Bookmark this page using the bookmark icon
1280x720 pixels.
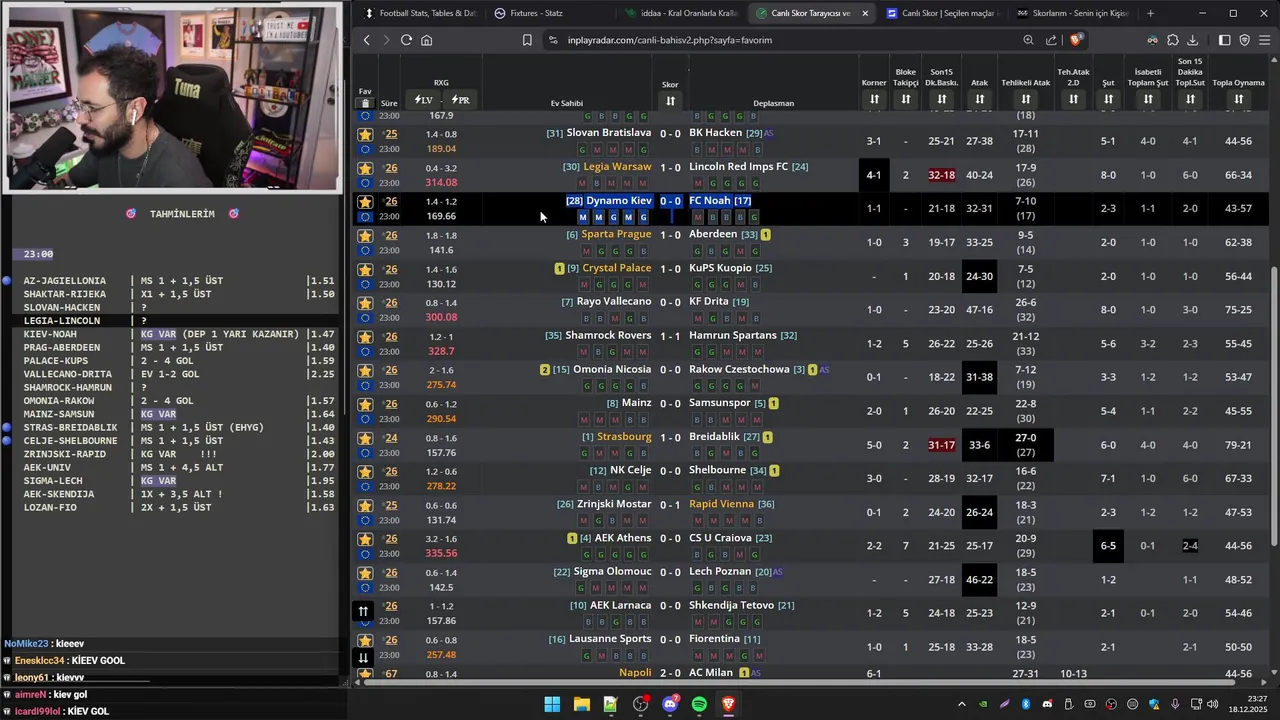(527, 40)
